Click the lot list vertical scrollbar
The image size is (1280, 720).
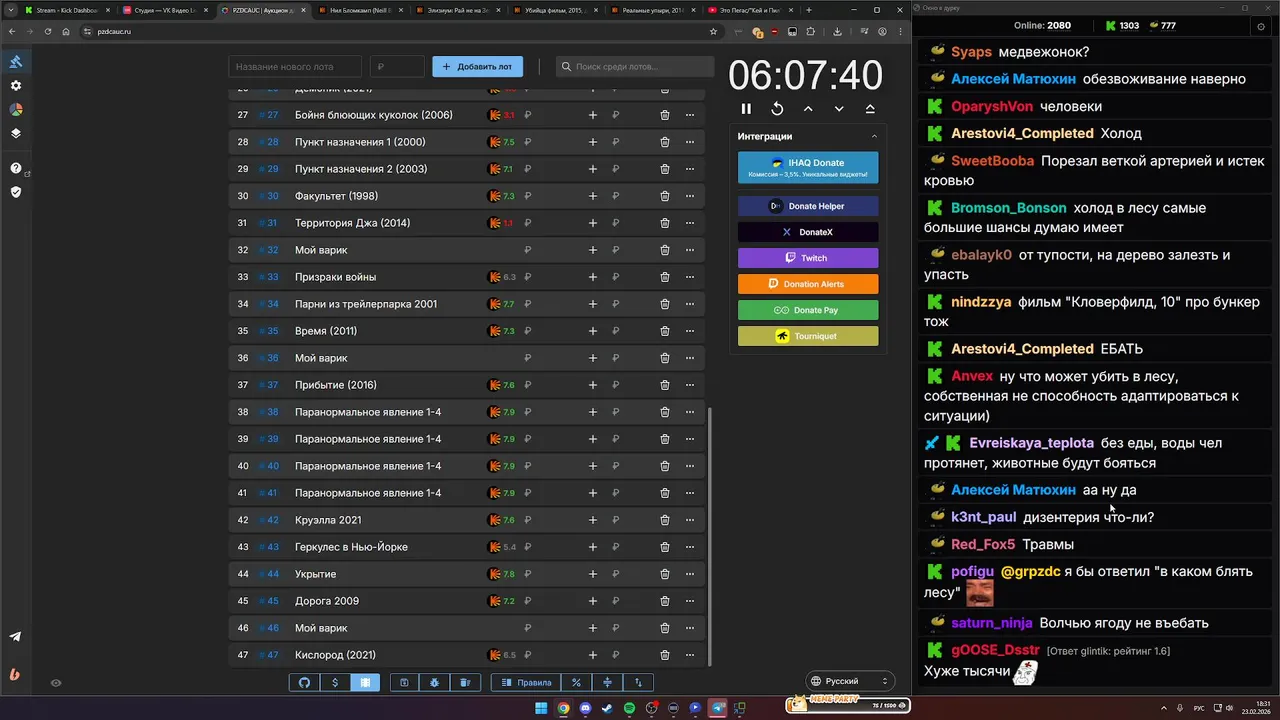tap(709, 537)
